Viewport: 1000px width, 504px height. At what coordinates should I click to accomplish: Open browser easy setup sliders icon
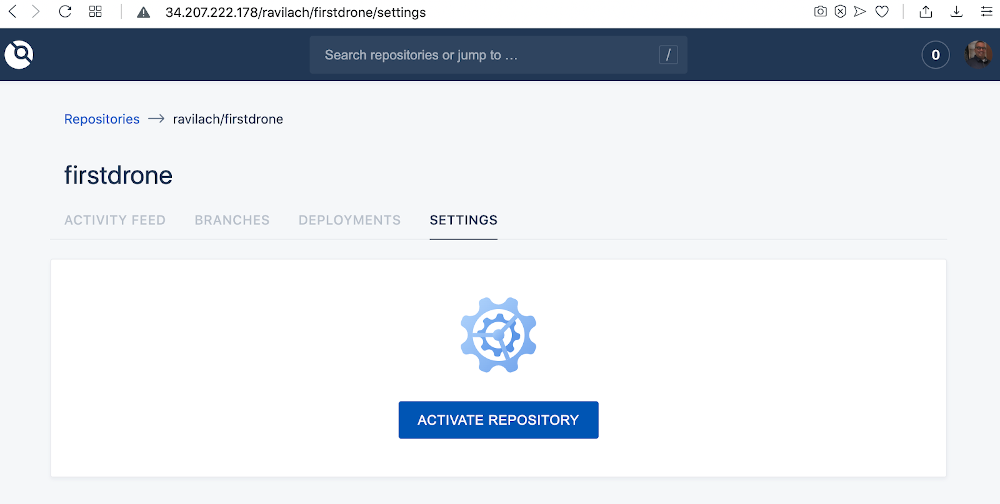(987, 11)
